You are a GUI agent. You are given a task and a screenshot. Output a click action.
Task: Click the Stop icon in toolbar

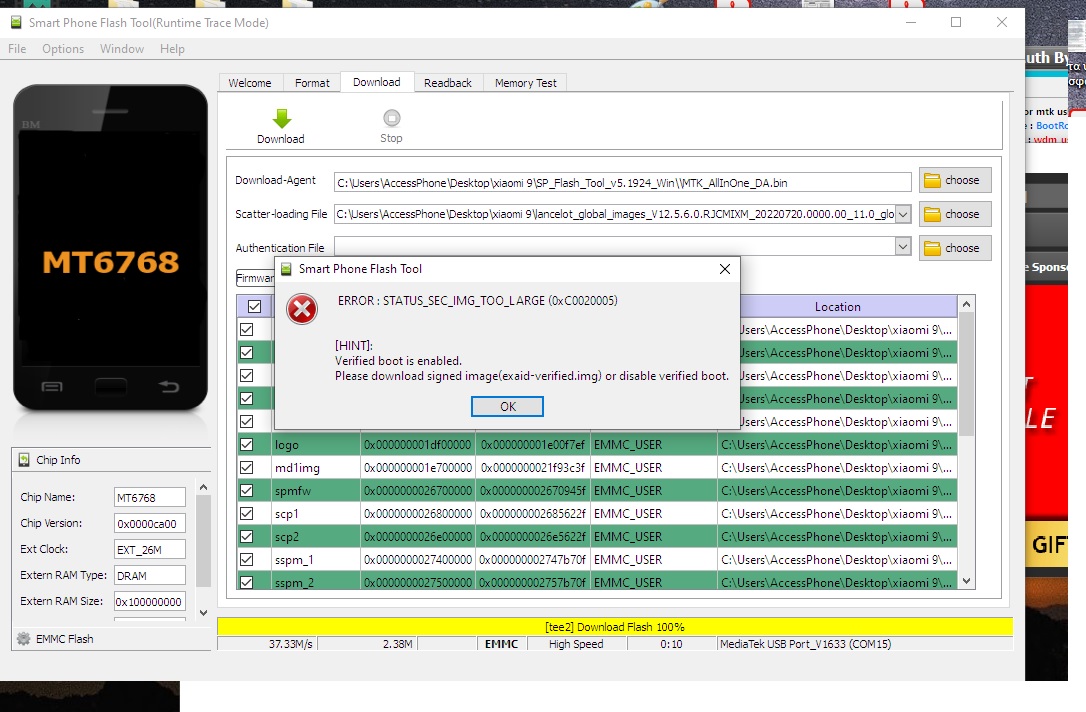pyautogui.click(x=391, y=118)
